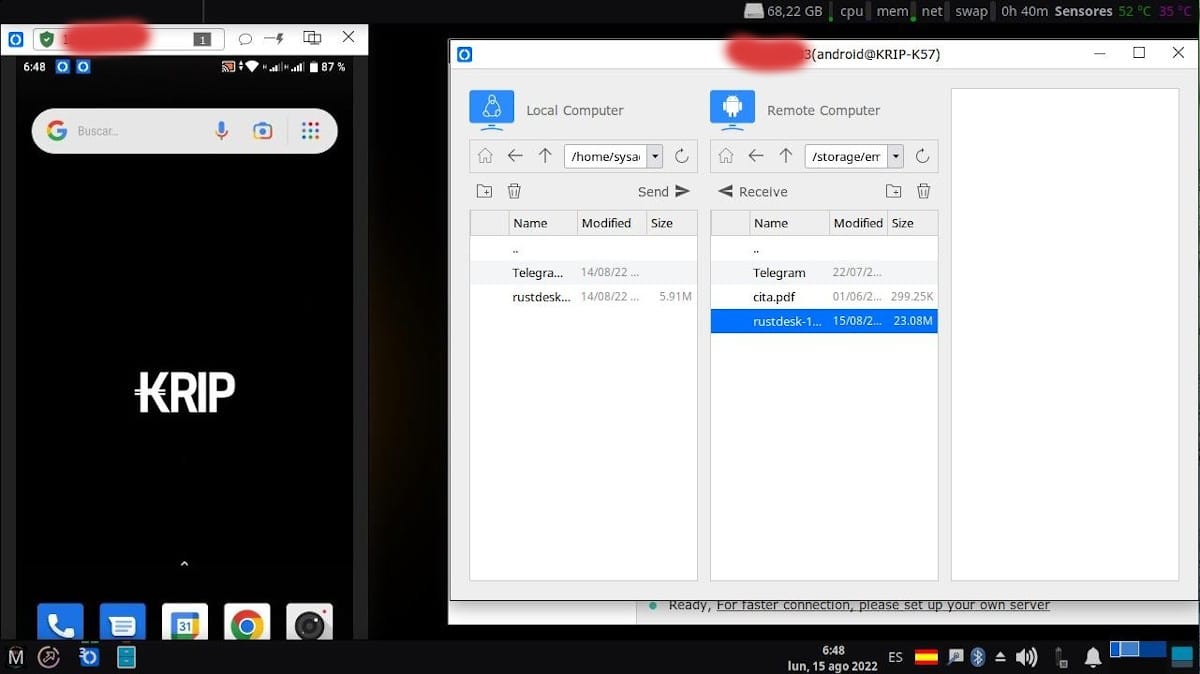Image resolution: width=1200 pixels, height=674 pixels.
Task: Go to home folder on Local Computer
Action: tap(485, 156)
